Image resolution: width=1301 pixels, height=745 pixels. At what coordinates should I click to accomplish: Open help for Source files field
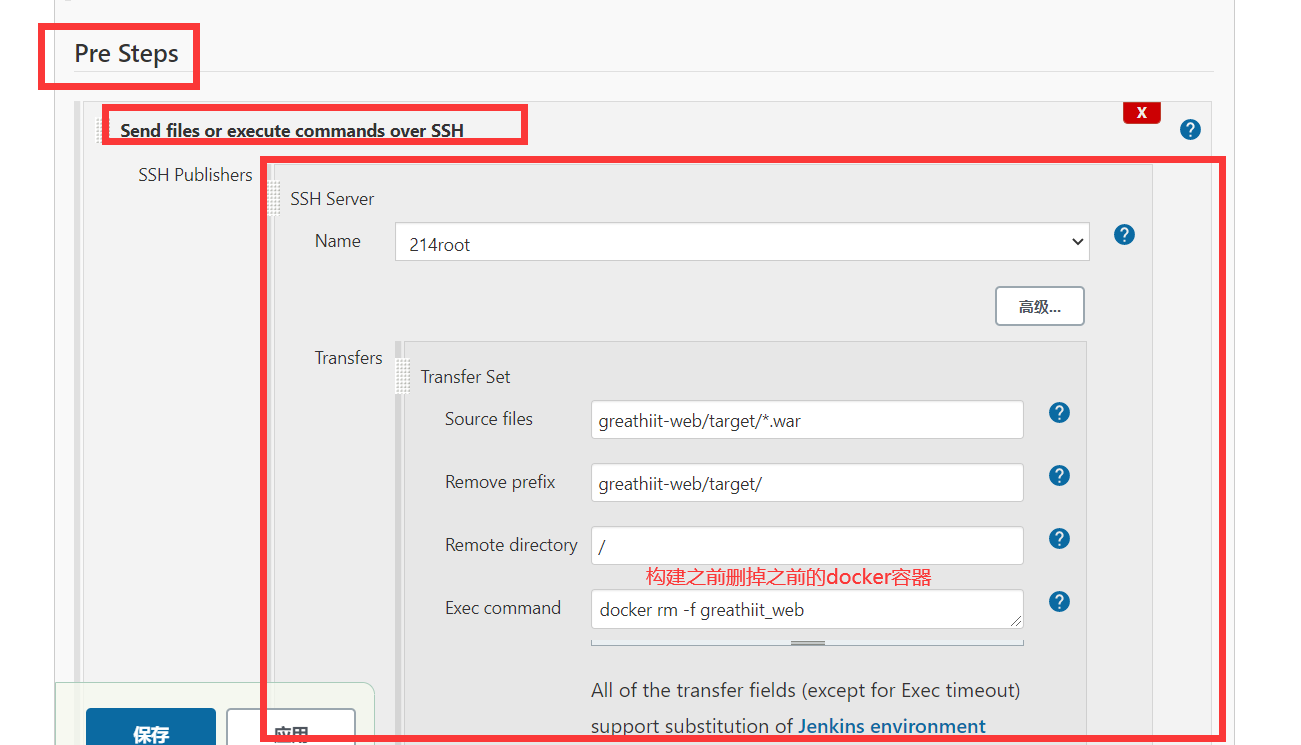[1059, 412]
